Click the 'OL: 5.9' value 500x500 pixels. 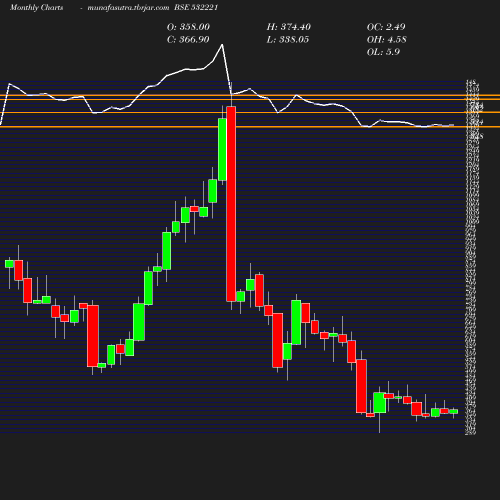[383, 52]
